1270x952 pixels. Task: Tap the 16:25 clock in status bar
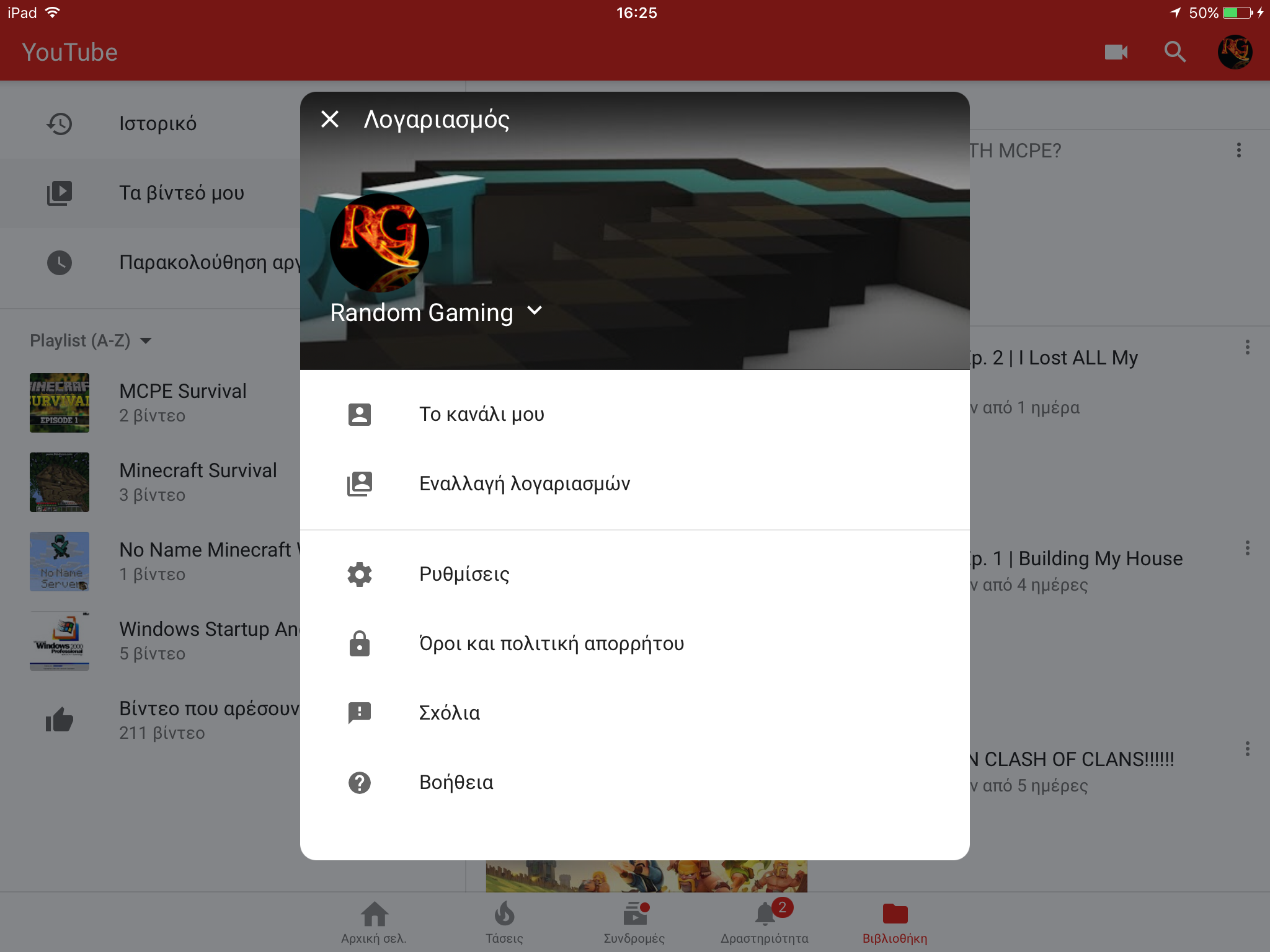click(x=636, y=12)
